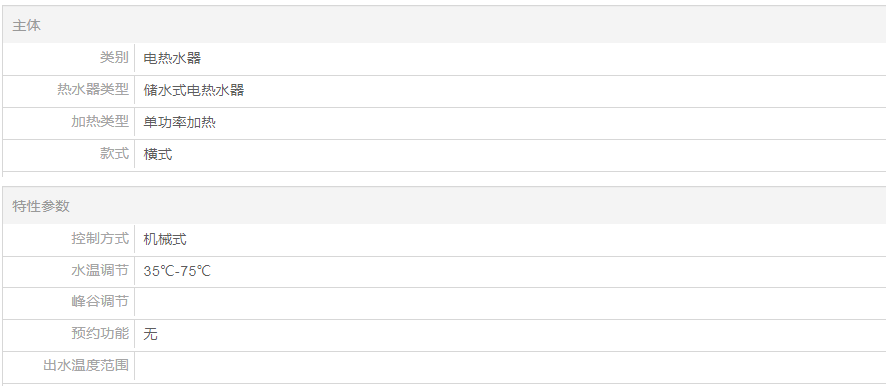
Task: Click the empty 峰谷调节 value cell
Action: [510, 302]
